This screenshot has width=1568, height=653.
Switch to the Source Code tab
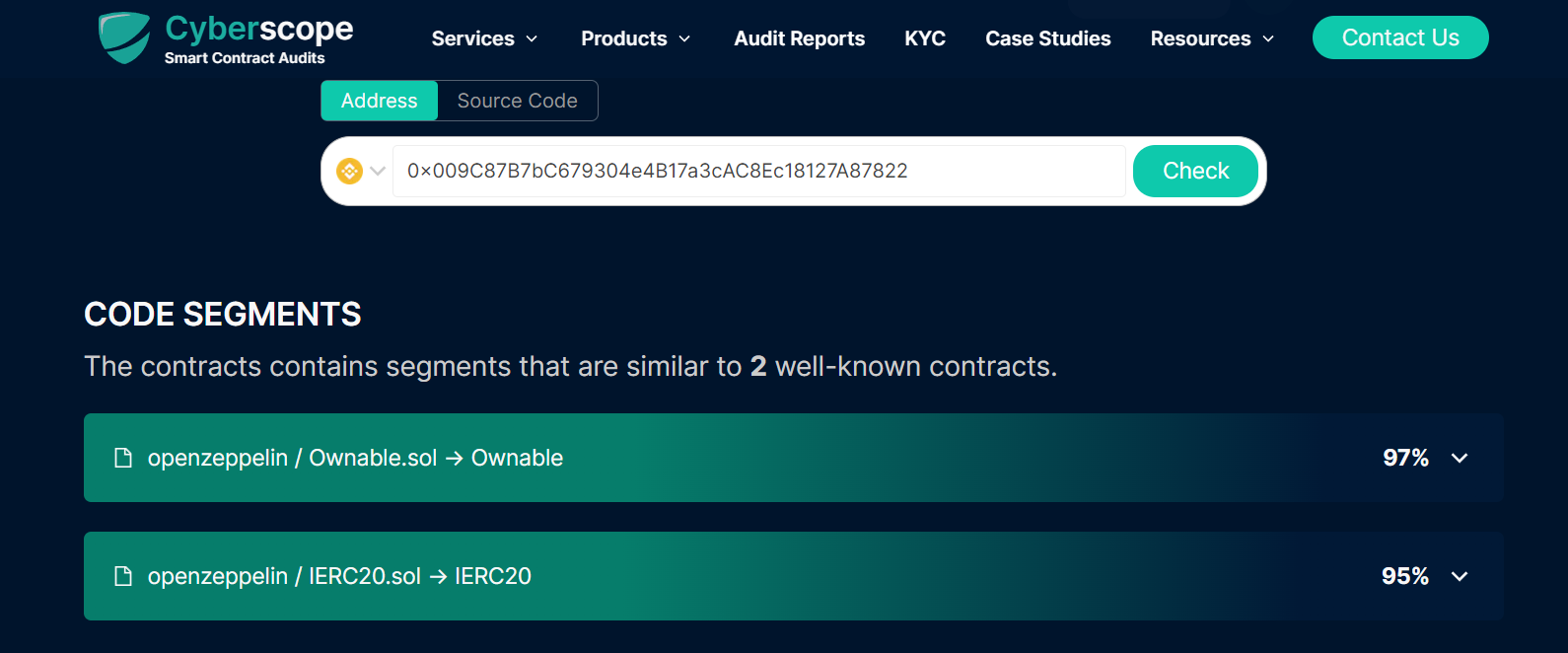[518, 101]
